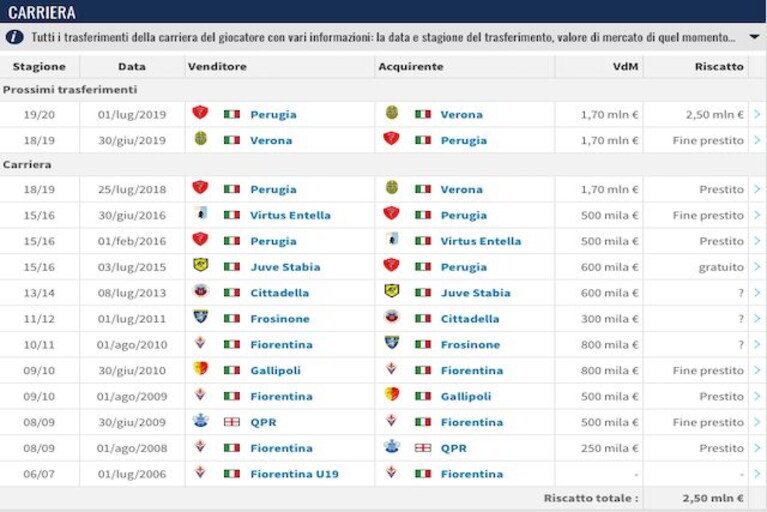Viewport: 767px width, 512px height.
Task: Open details arrow for 19/20 transfer row
Action: coord(757,114)
